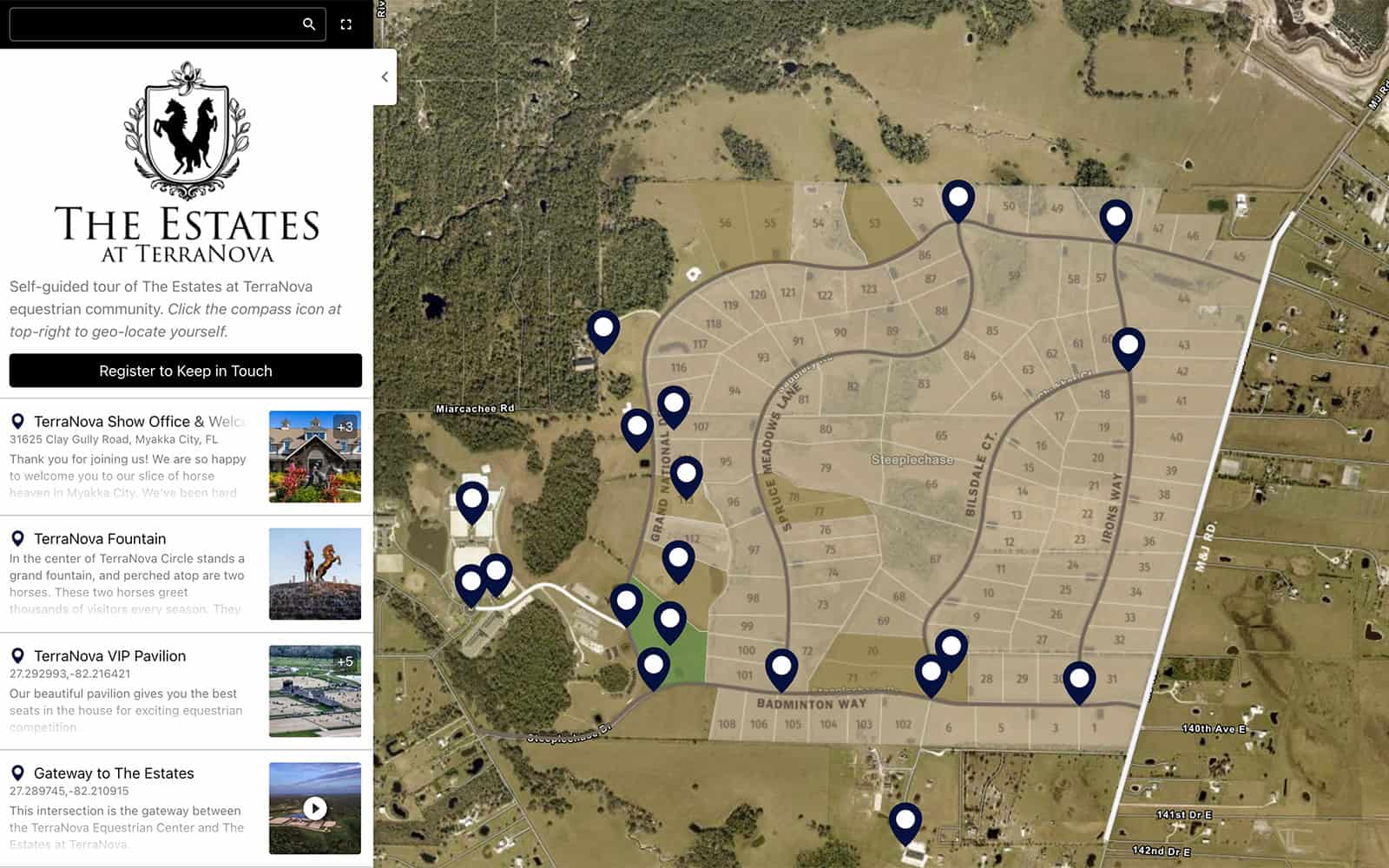This screenshot has height=868, width=1389.
Task: Click the '142nd Dr E' road label
Action: 1162,851
